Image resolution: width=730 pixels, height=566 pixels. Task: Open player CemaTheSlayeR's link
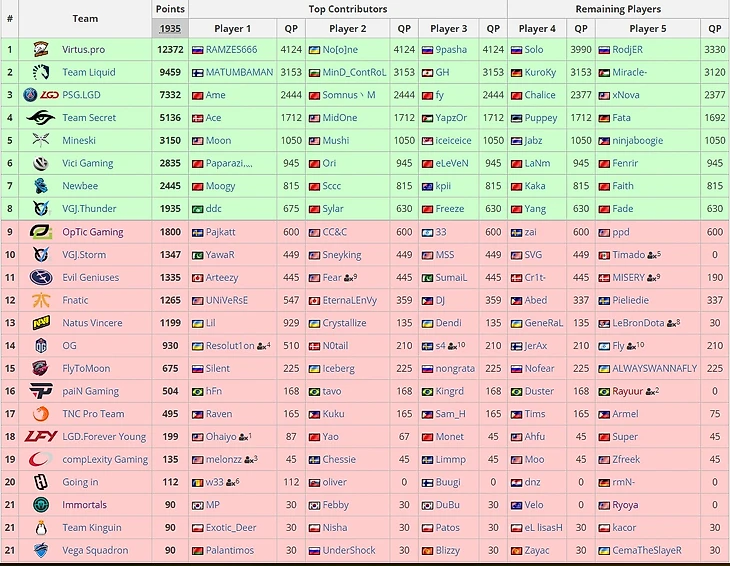(647, 550)
